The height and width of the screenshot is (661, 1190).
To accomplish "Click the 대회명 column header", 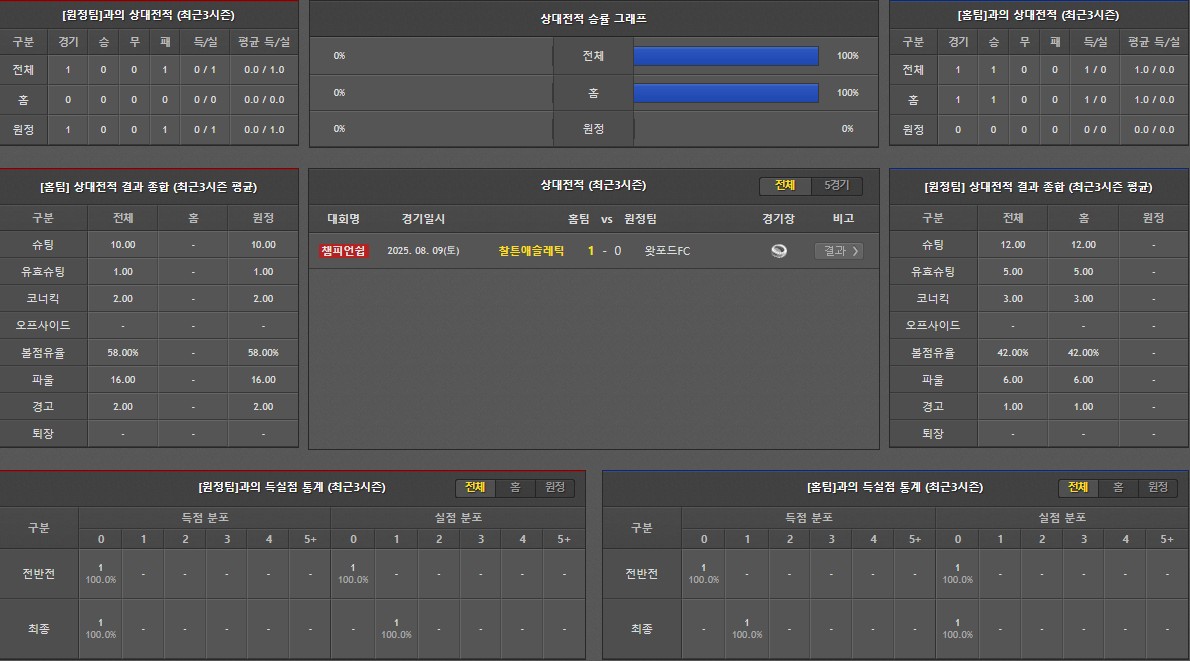I will click(343, 219).
